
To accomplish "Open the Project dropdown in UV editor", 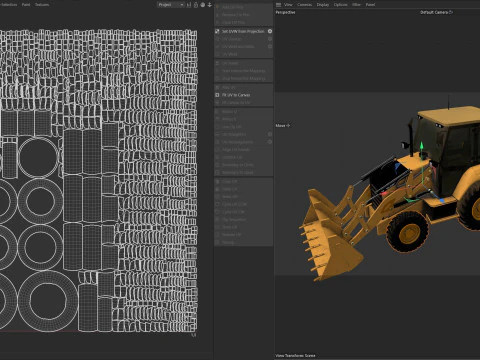I will coord(171,5).
